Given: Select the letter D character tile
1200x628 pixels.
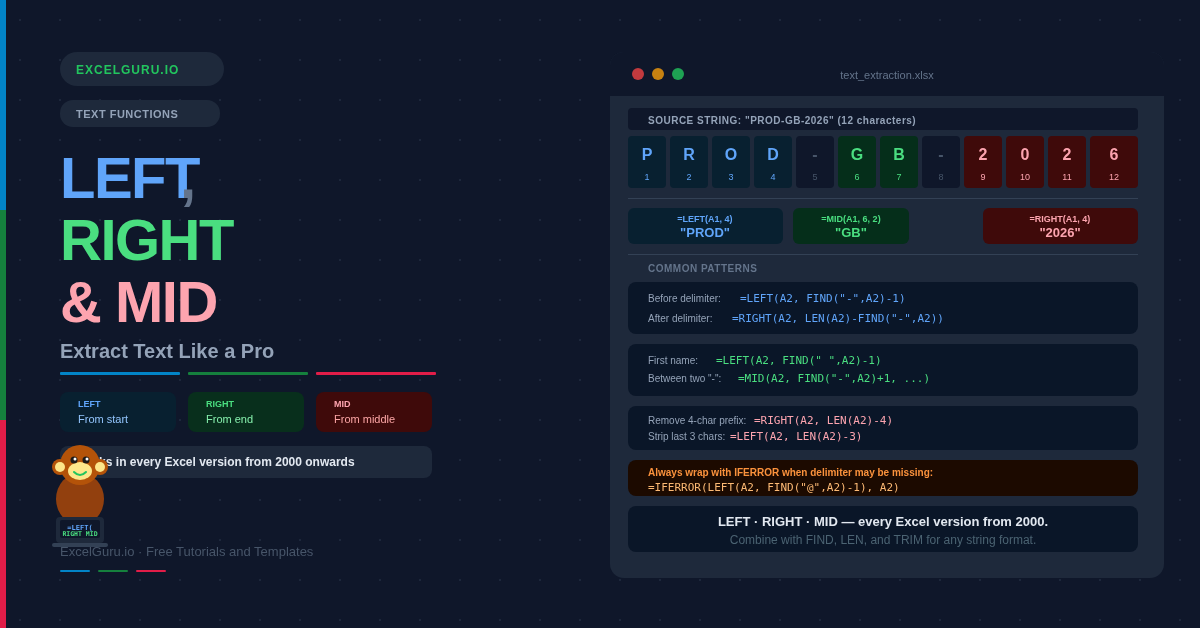Looking at the screenshot, I should click(x=773, y=162).
